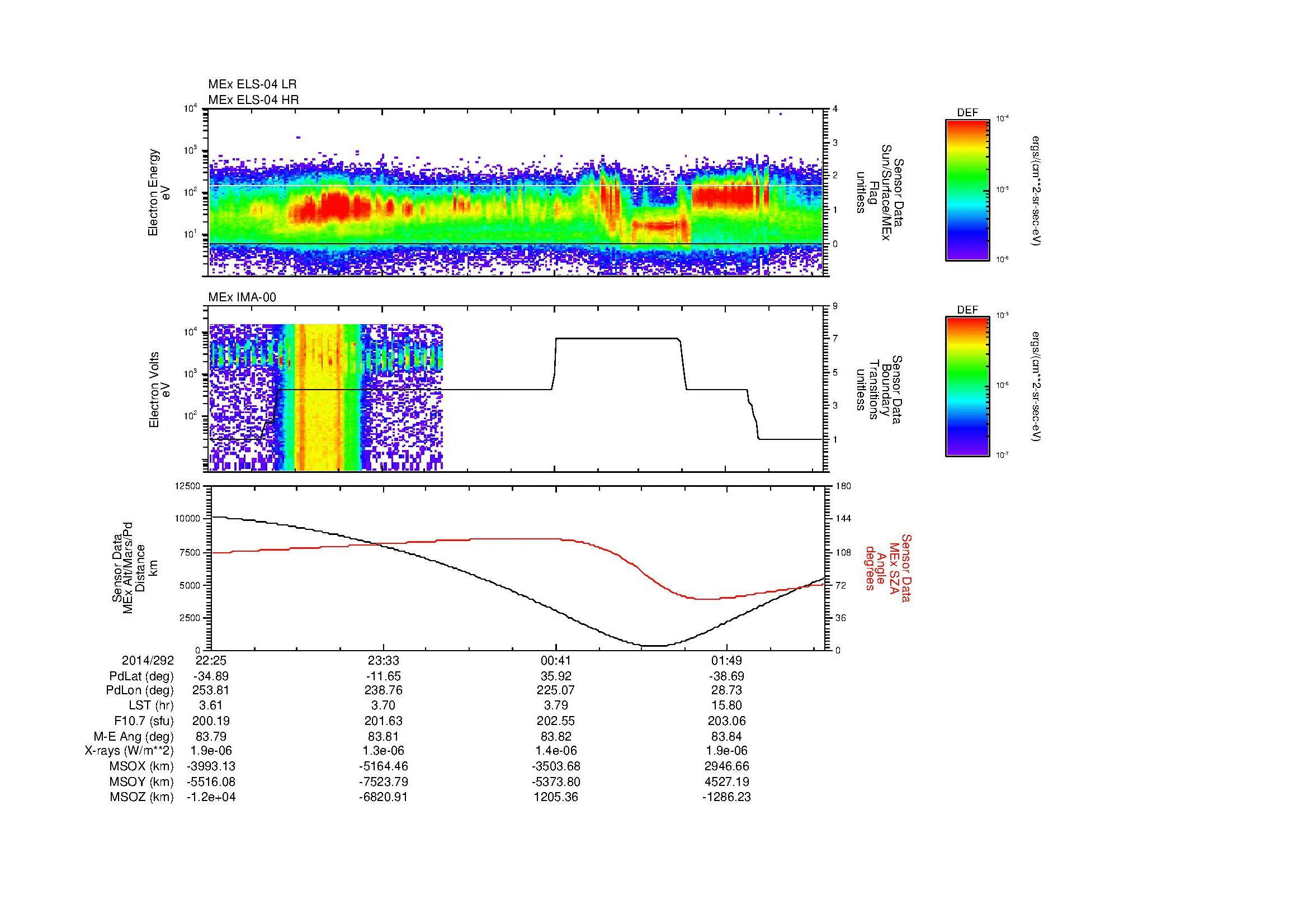Click the PdLon value 253.81
The image size is (1308, 924).
[x=211, y=690]
